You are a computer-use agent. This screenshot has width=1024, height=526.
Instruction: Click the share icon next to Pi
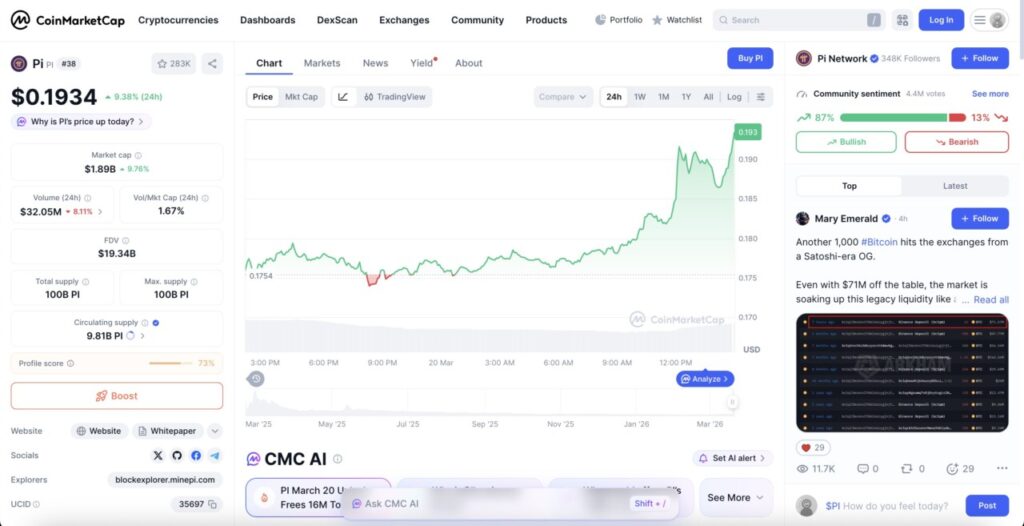(x=213, y=64)
